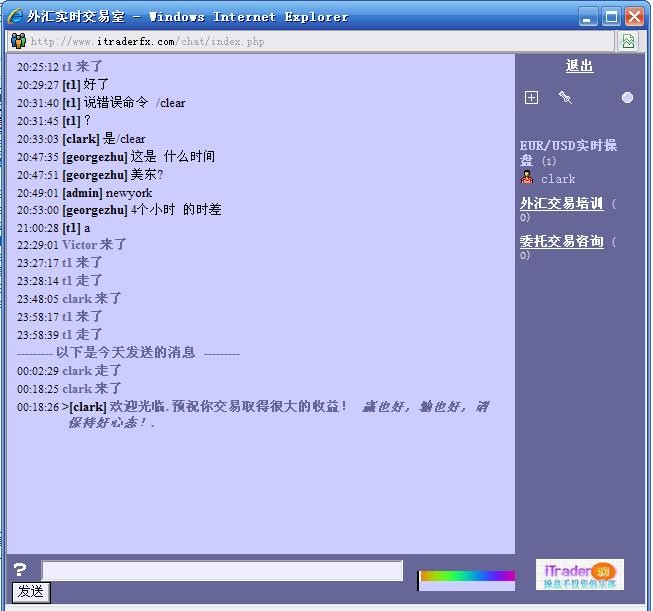The width and height of the screenshot is (653, 611).
Task: Enter the 委托交易咨询 chat room
Action: 561,241
